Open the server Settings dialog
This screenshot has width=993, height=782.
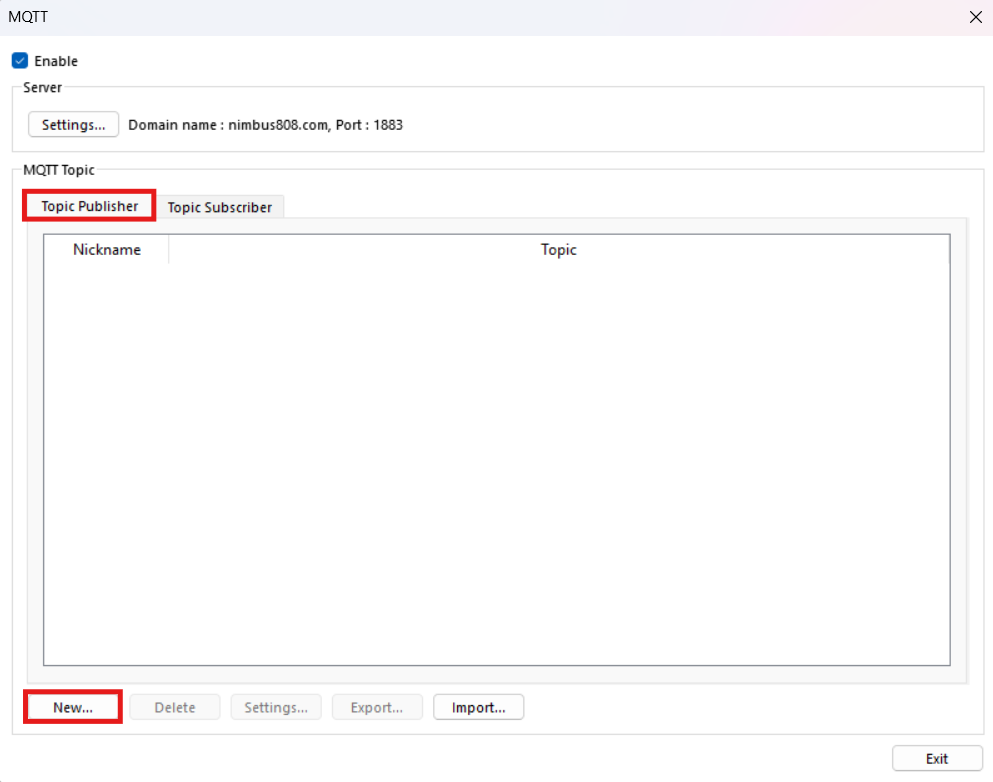[73, 124]
